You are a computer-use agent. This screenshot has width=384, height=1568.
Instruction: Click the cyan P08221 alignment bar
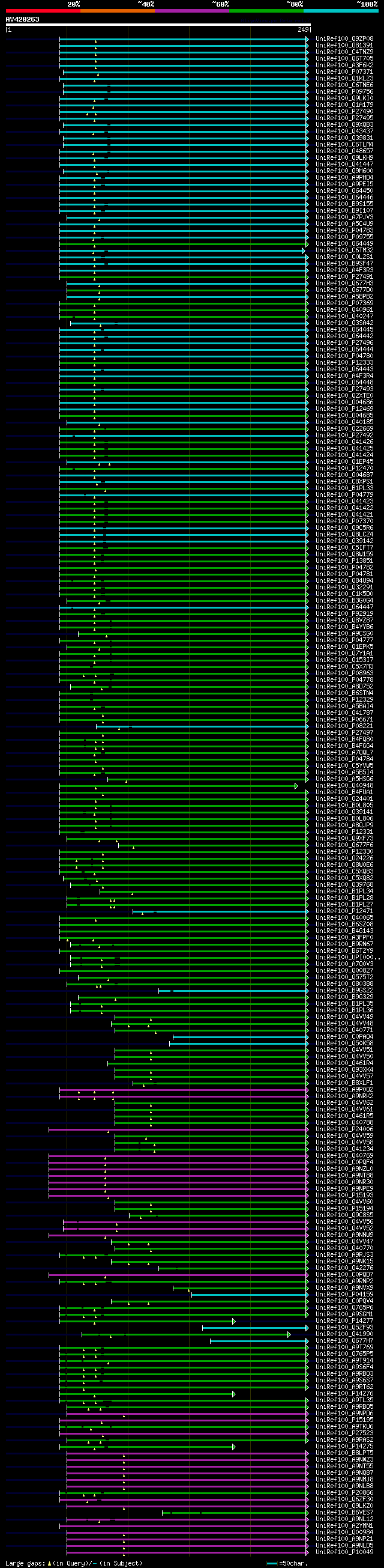[x=202, y=726]
